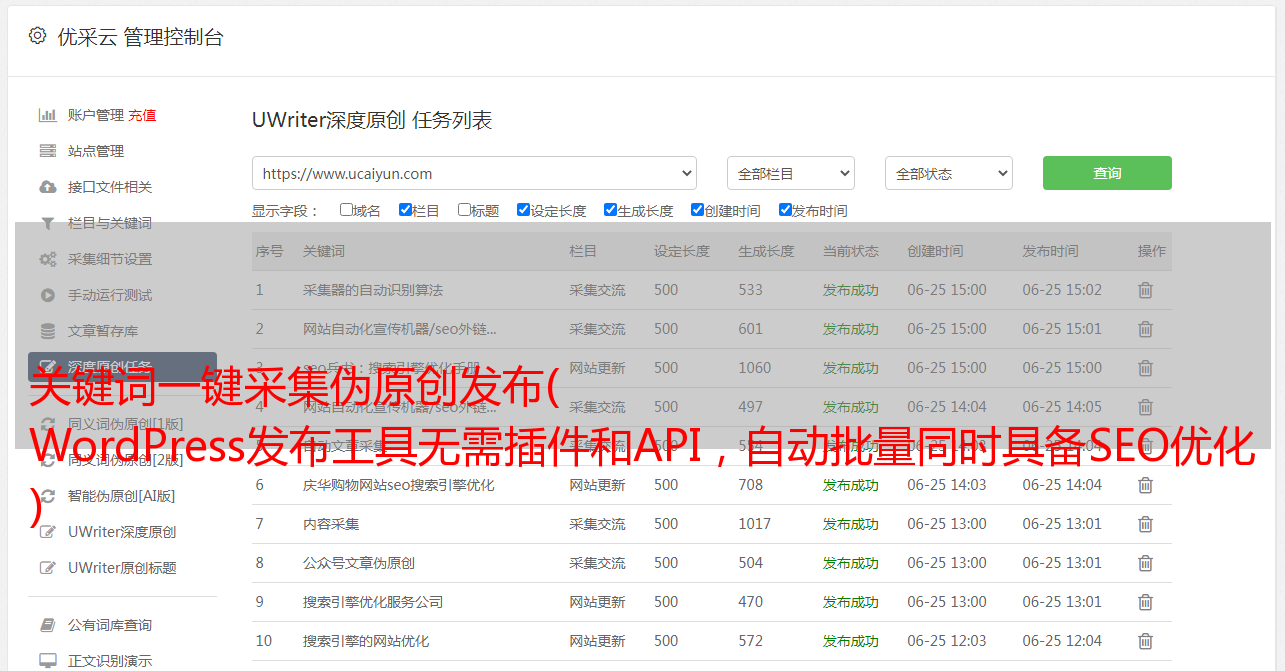
Task: Delete the 搜索引擎的网站优化 task via trash icon
Action: click(1146, 641)
